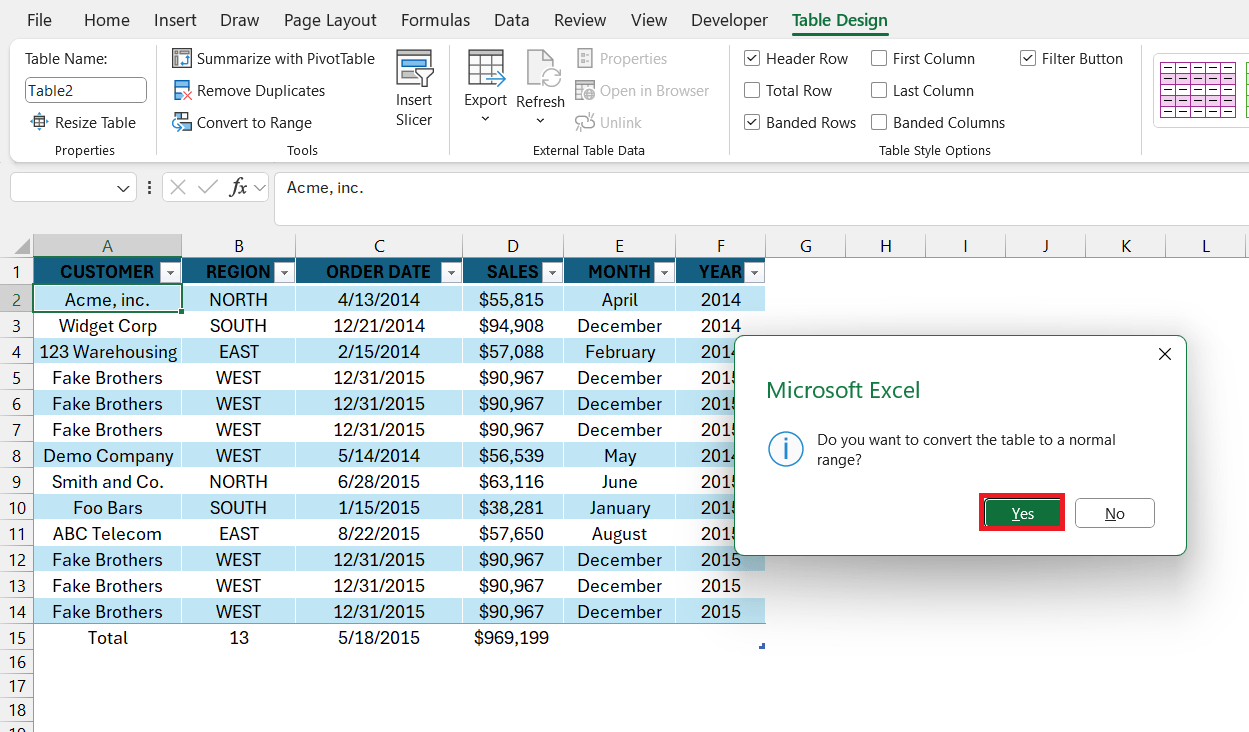Pick the purple table style swatch
The height and width of the screenshot is (732, 1249).
pos(1197,90)
